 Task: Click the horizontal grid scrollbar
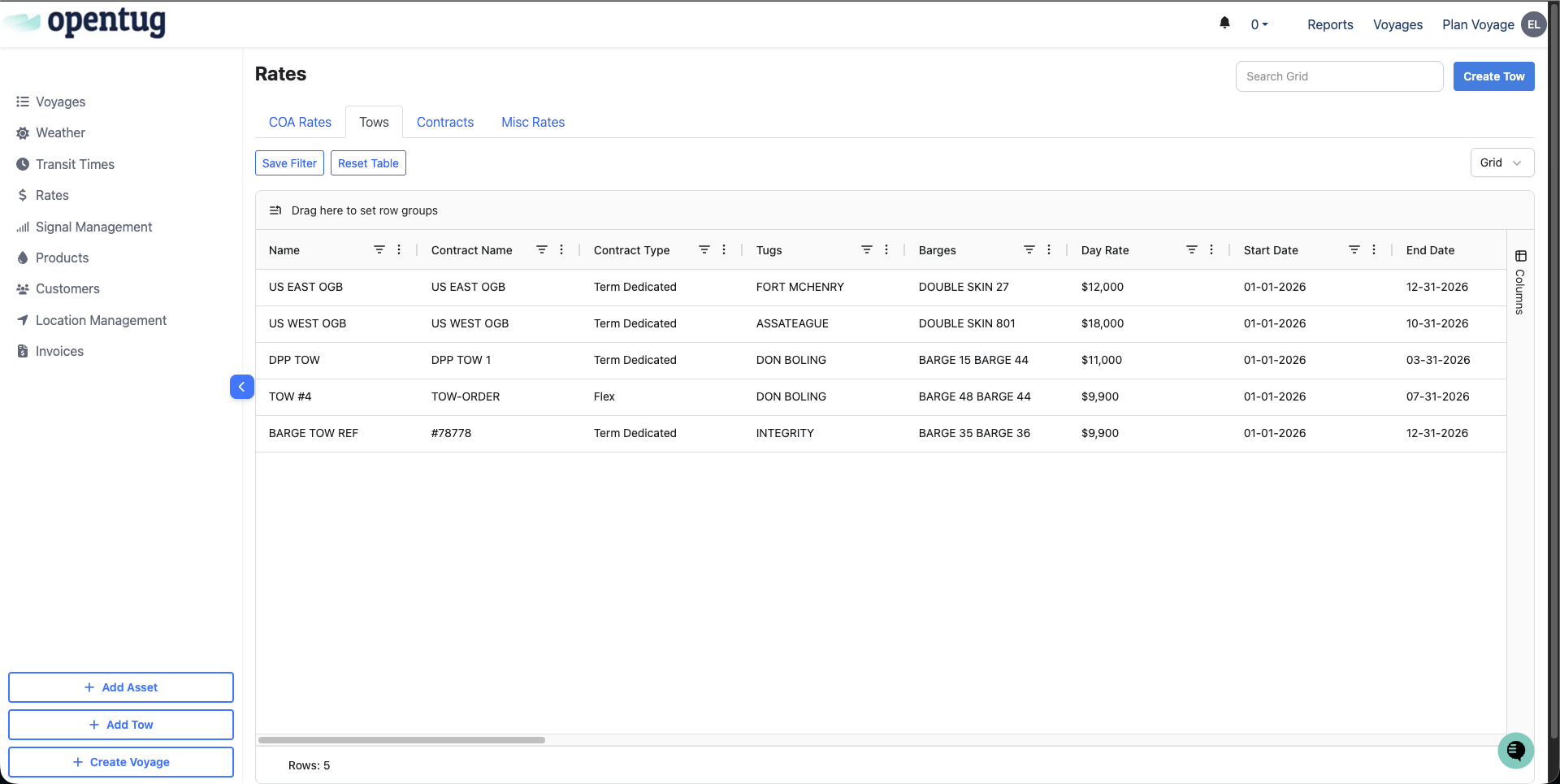[x=401, y=740]
